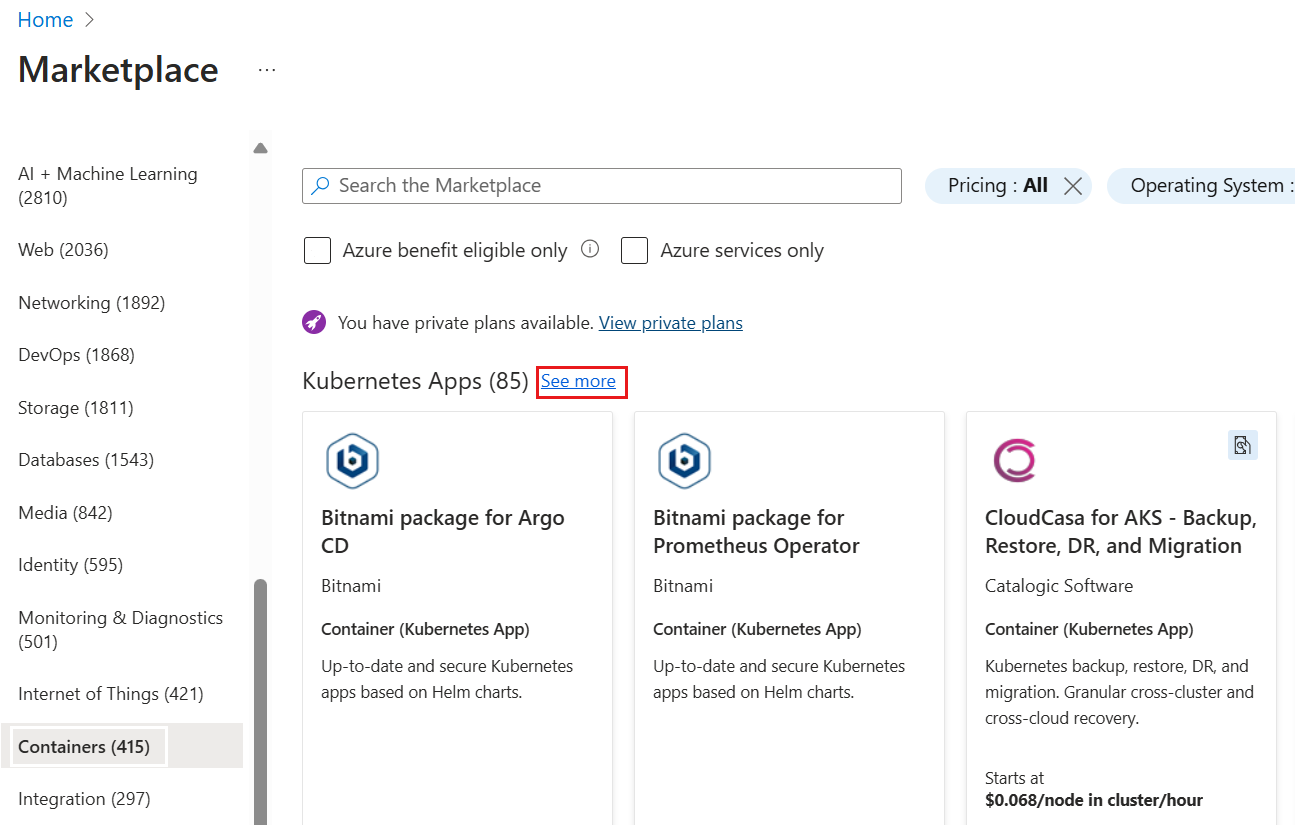Select the Storage (1811) category

[x=76, y=407]
